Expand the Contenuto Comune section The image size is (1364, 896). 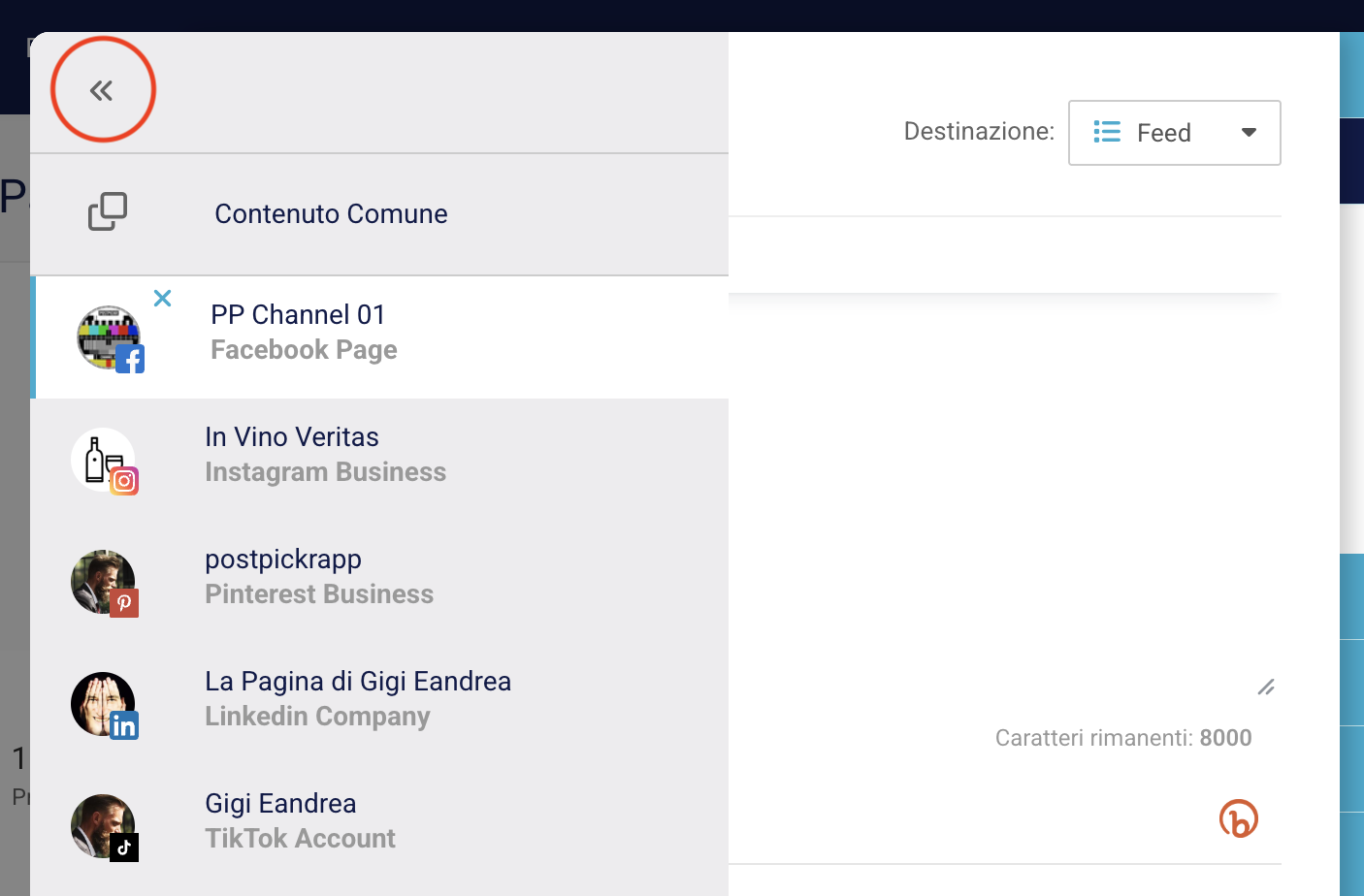coord(331,213)
